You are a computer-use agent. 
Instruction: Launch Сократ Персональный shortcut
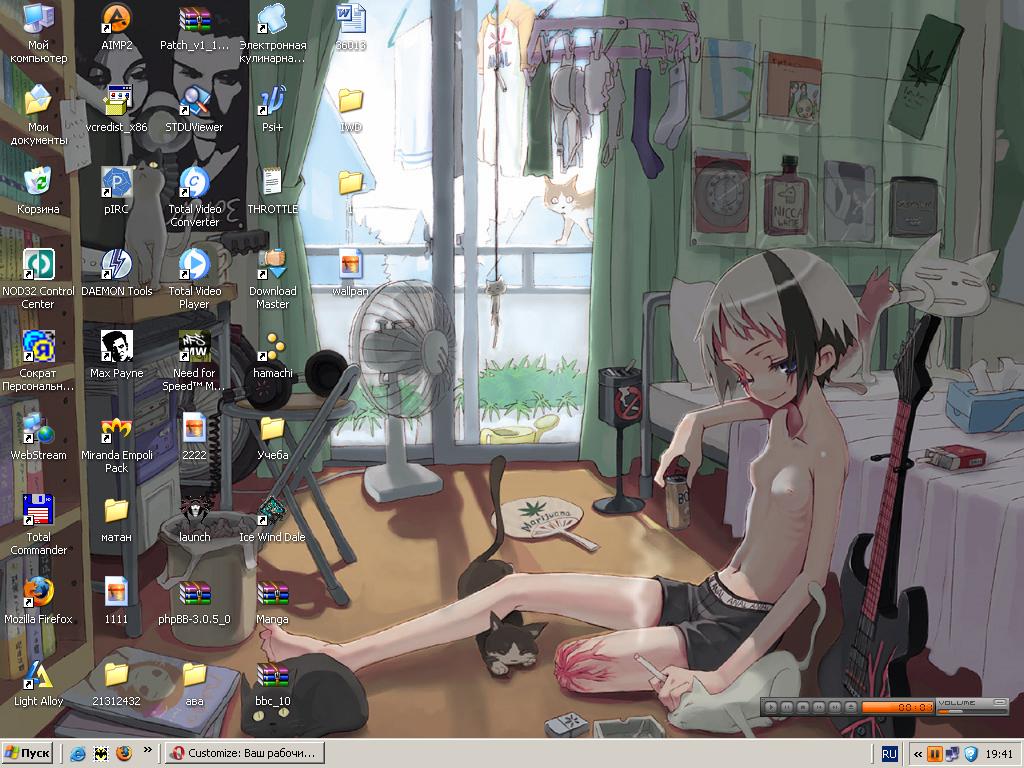click(x=38, y=362)
